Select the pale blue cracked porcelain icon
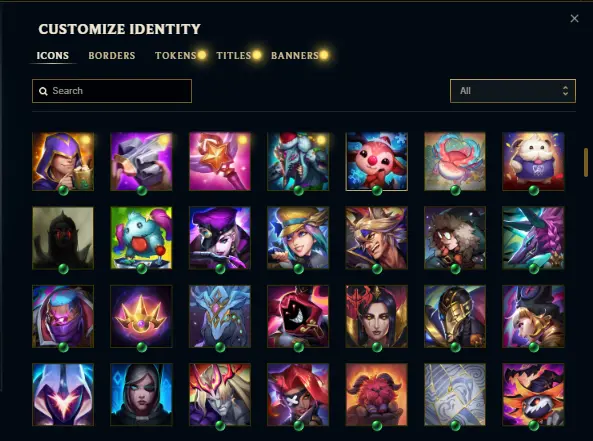This screenshot has height=441, width=593. [x=455, y=394]
